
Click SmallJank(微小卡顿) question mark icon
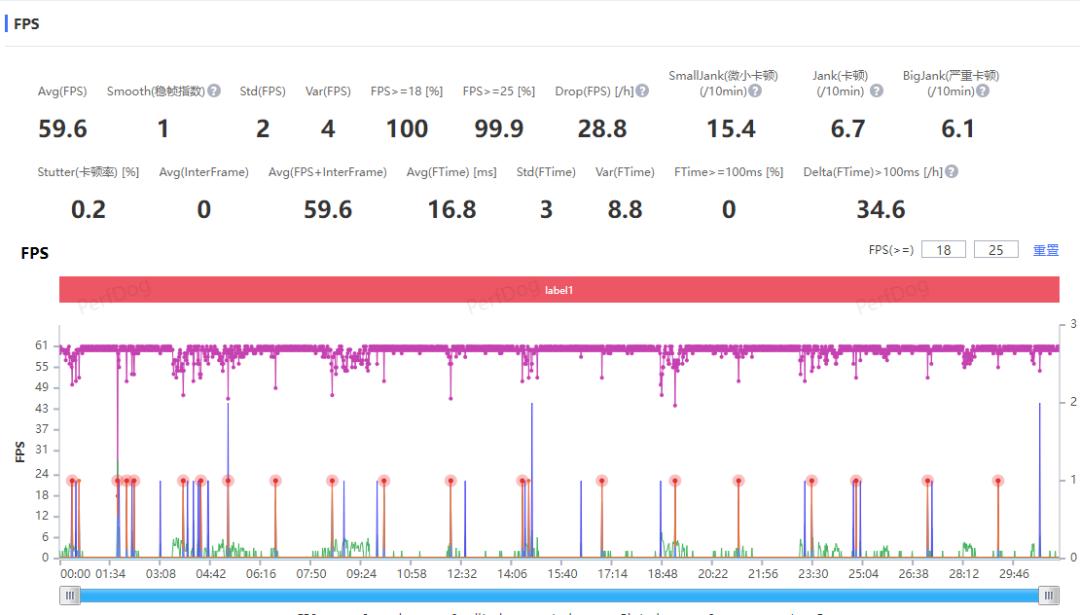[x=755, y=91]
